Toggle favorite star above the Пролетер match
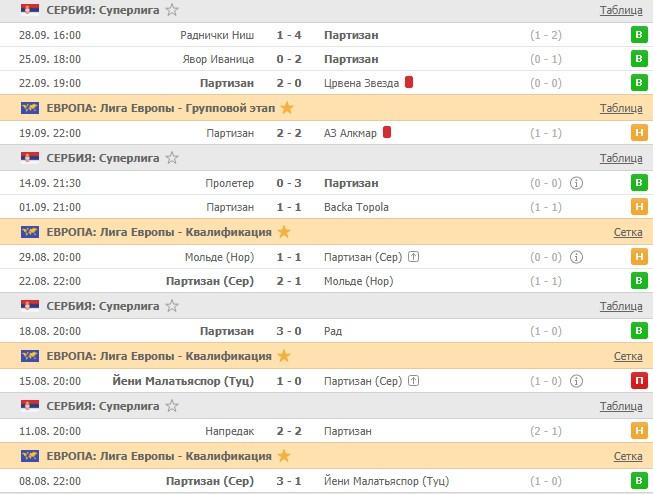This screenshot has height=494, width=653. (x=172, y=158)
